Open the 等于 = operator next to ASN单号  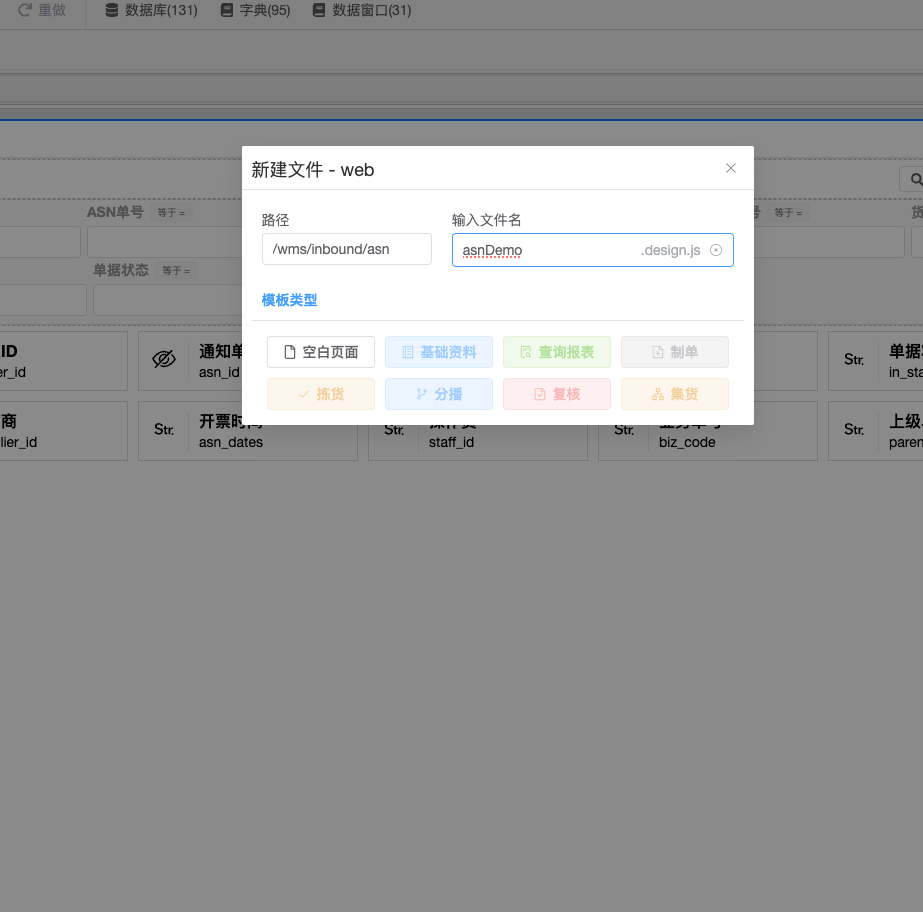pyautogui.click(x=171, y=213)
